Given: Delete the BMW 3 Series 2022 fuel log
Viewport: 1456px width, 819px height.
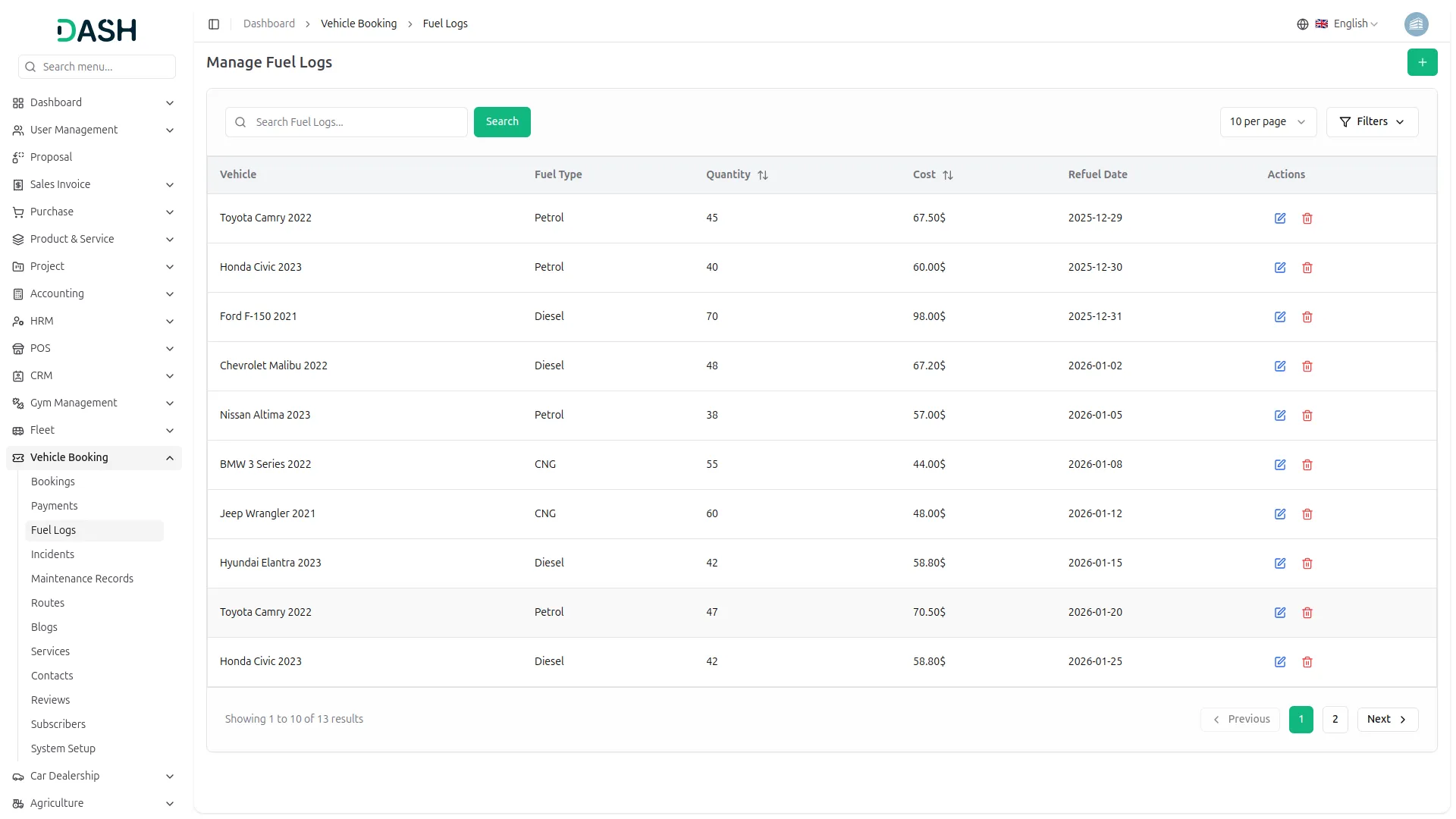Looking at the screenshot, I should 1307,465.
